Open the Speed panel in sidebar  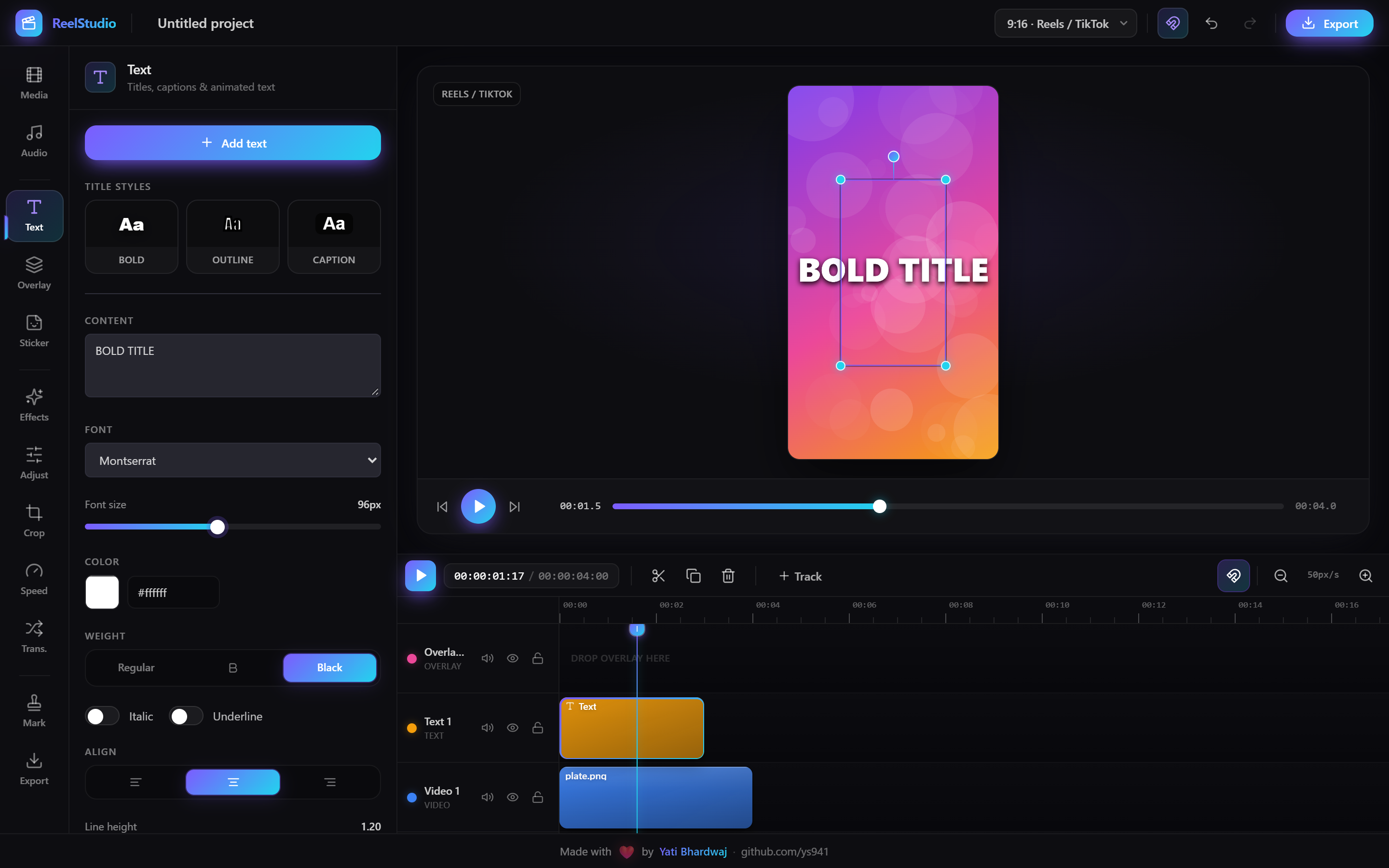(x=34, y=579)
